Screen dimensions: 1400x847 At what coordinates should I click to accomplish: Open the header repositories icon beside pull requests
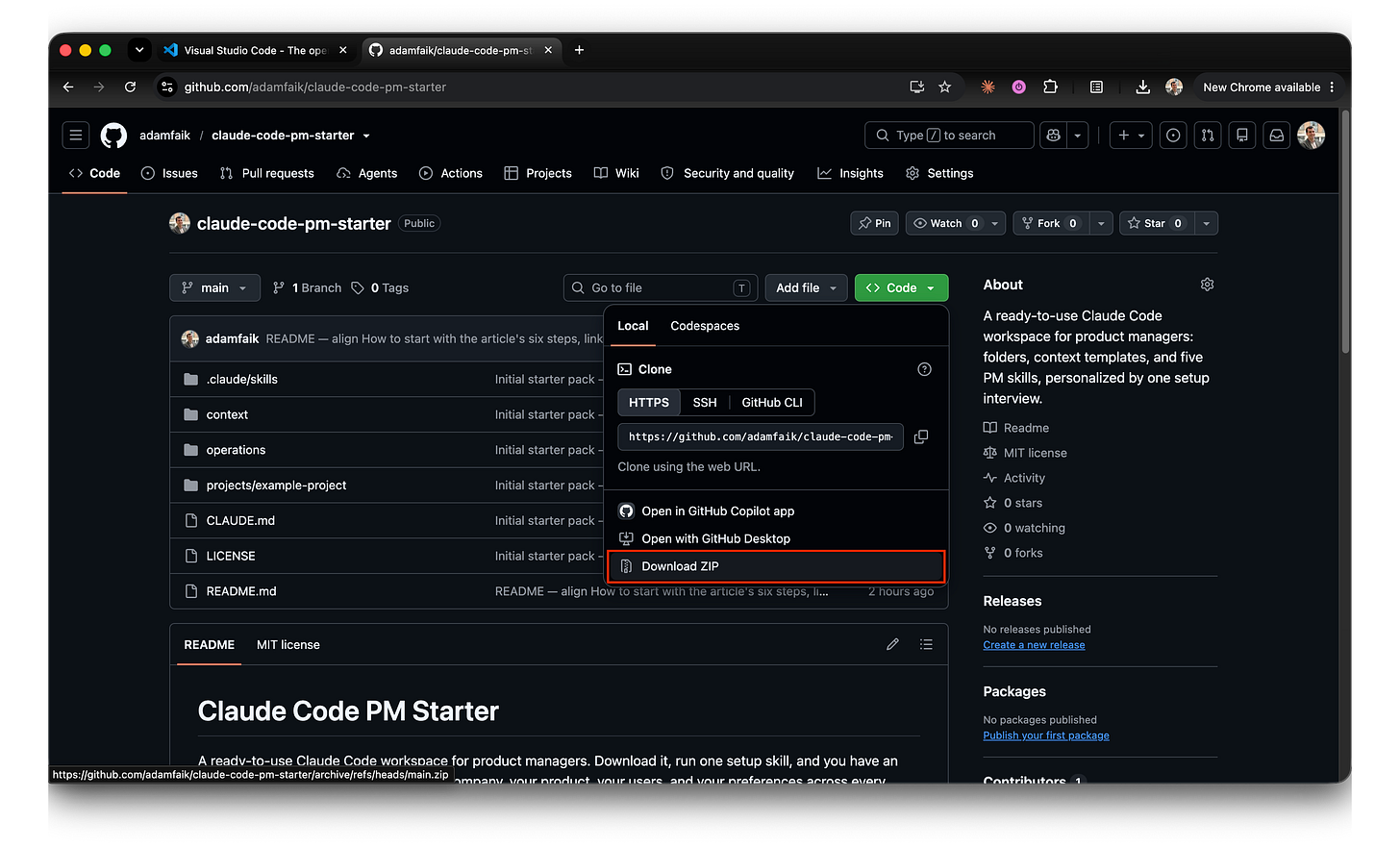point(1242,136)
